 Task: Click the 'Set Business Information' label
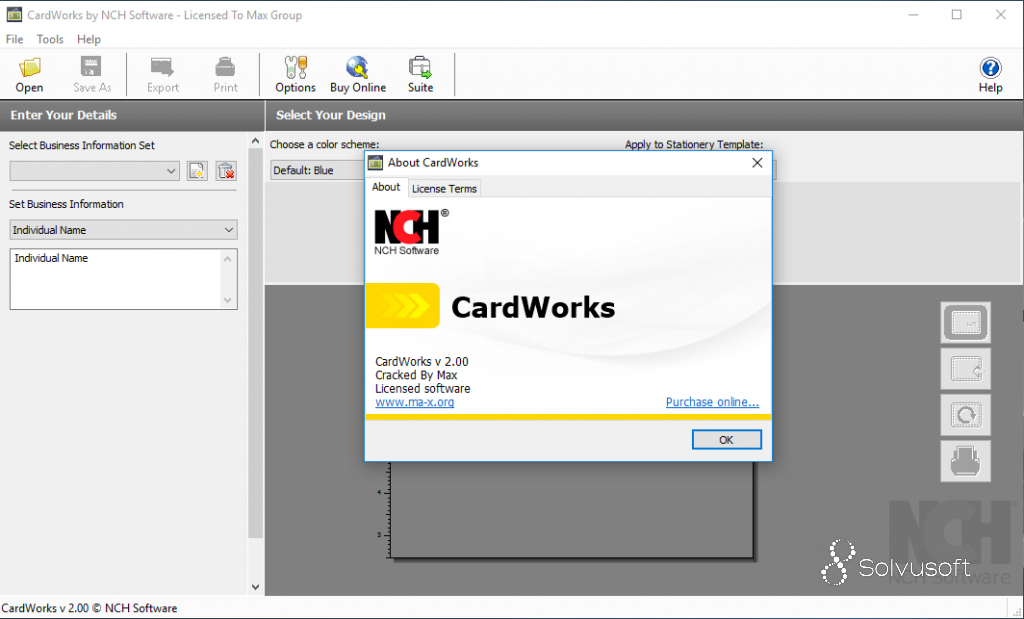[x=66, y=204]
